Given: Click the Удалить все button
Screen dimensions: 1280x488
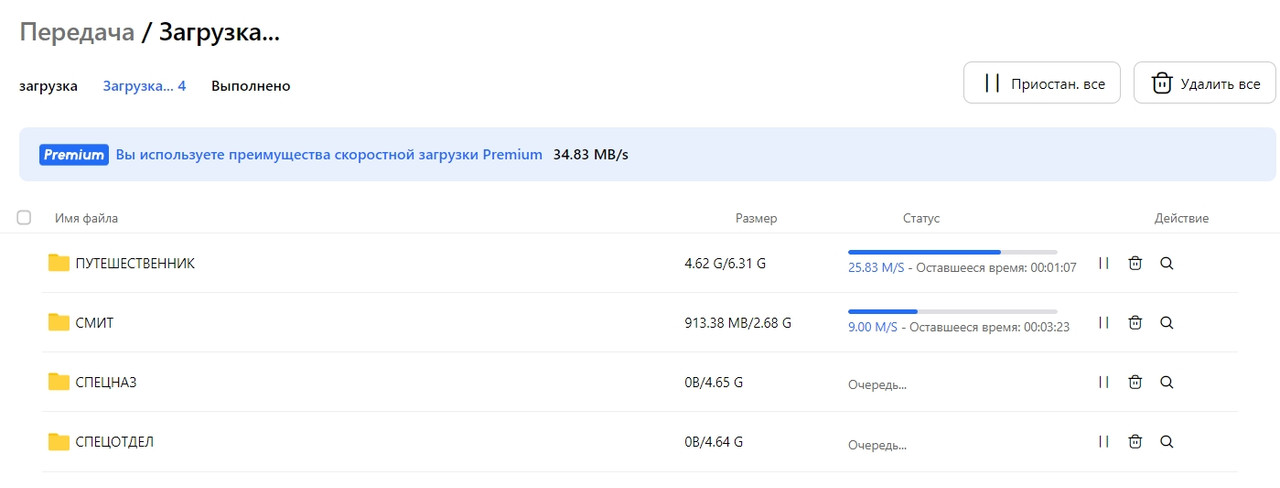Looking at the screenshot, I should [1205, 83].
